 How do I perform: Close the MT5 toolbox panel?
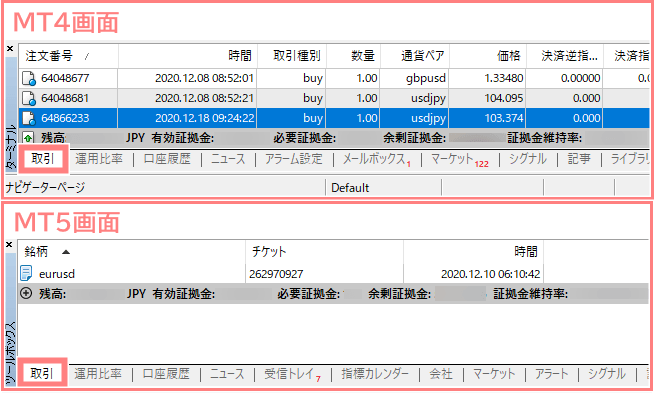click(9, 245)
